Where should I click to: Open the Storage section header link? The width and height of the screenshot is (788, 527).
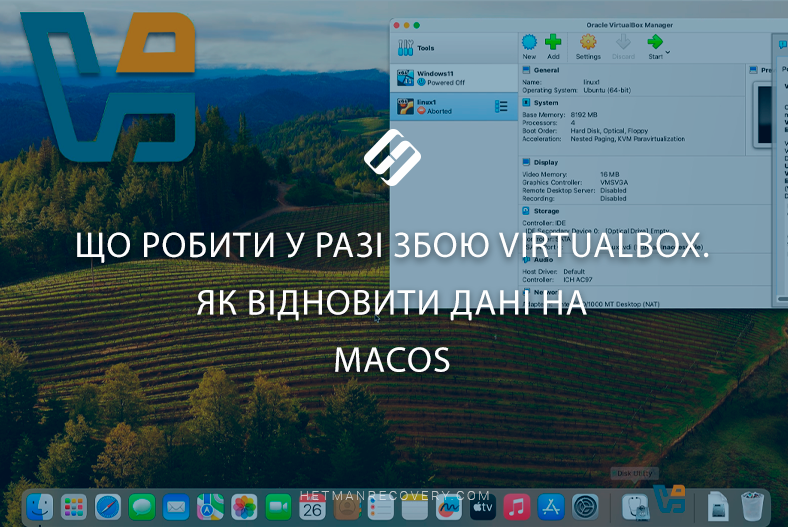pyautogui.click(x=546, y=212)
